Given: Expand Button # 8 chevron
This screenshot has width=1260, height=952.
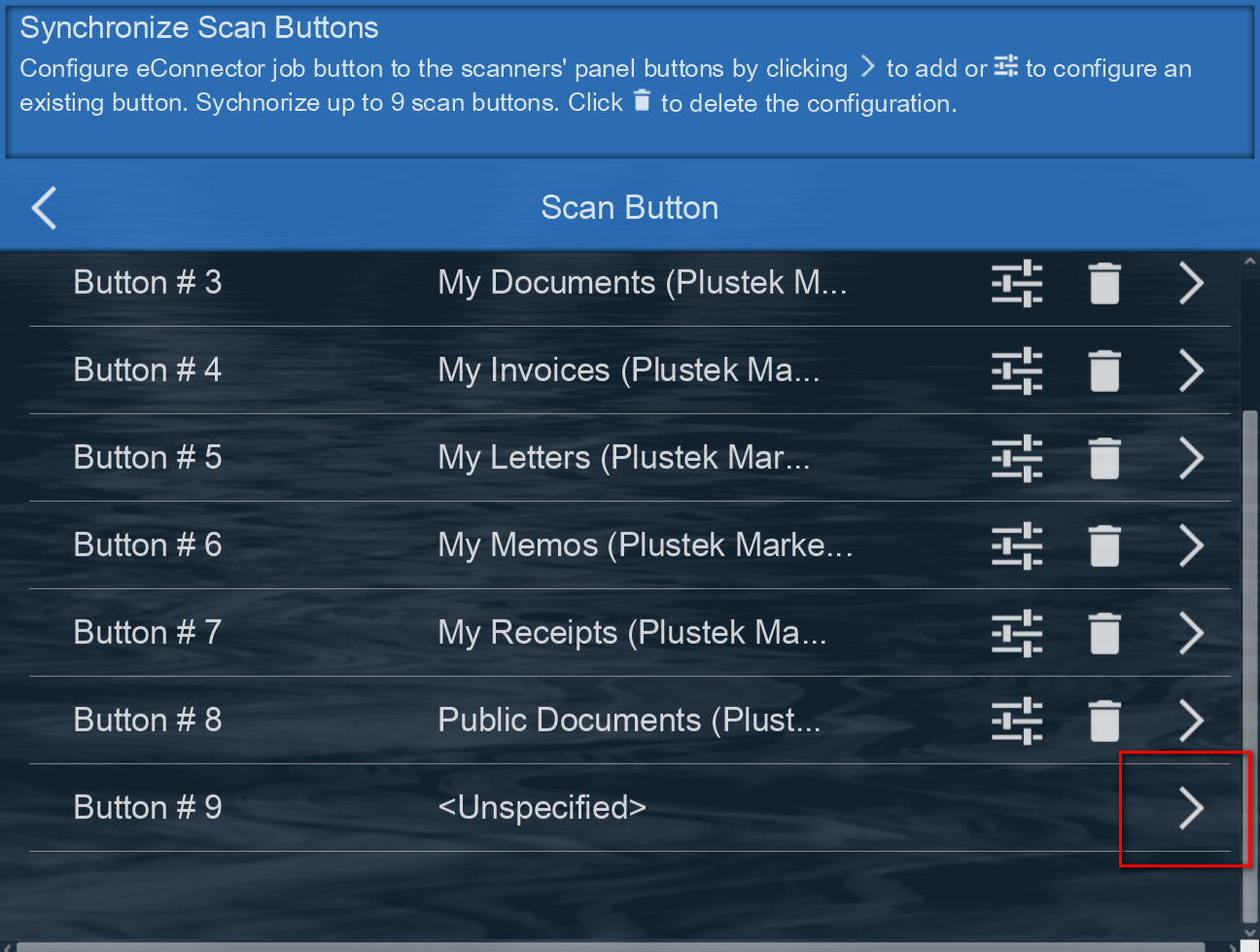Looking at the screenshot, I should [x=1191, y=722].
